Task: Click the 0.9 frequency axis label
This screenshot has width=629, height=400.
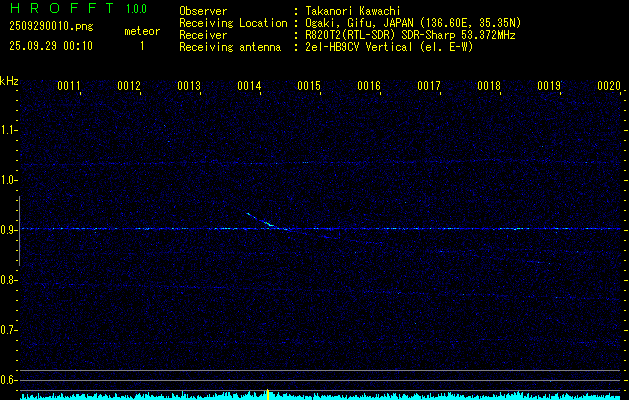Action: pos(9,230)
